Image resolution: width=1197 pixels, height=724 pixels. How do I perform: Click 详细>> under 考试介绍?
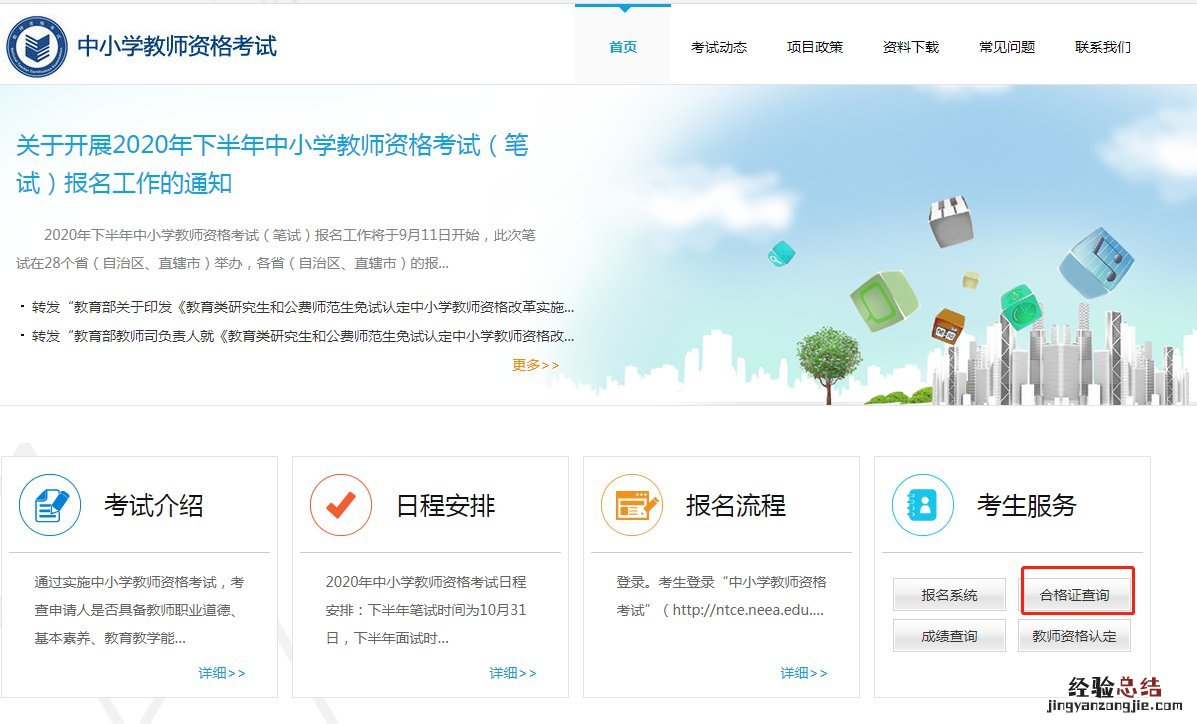pyautogui.click(x=222, y=673)
